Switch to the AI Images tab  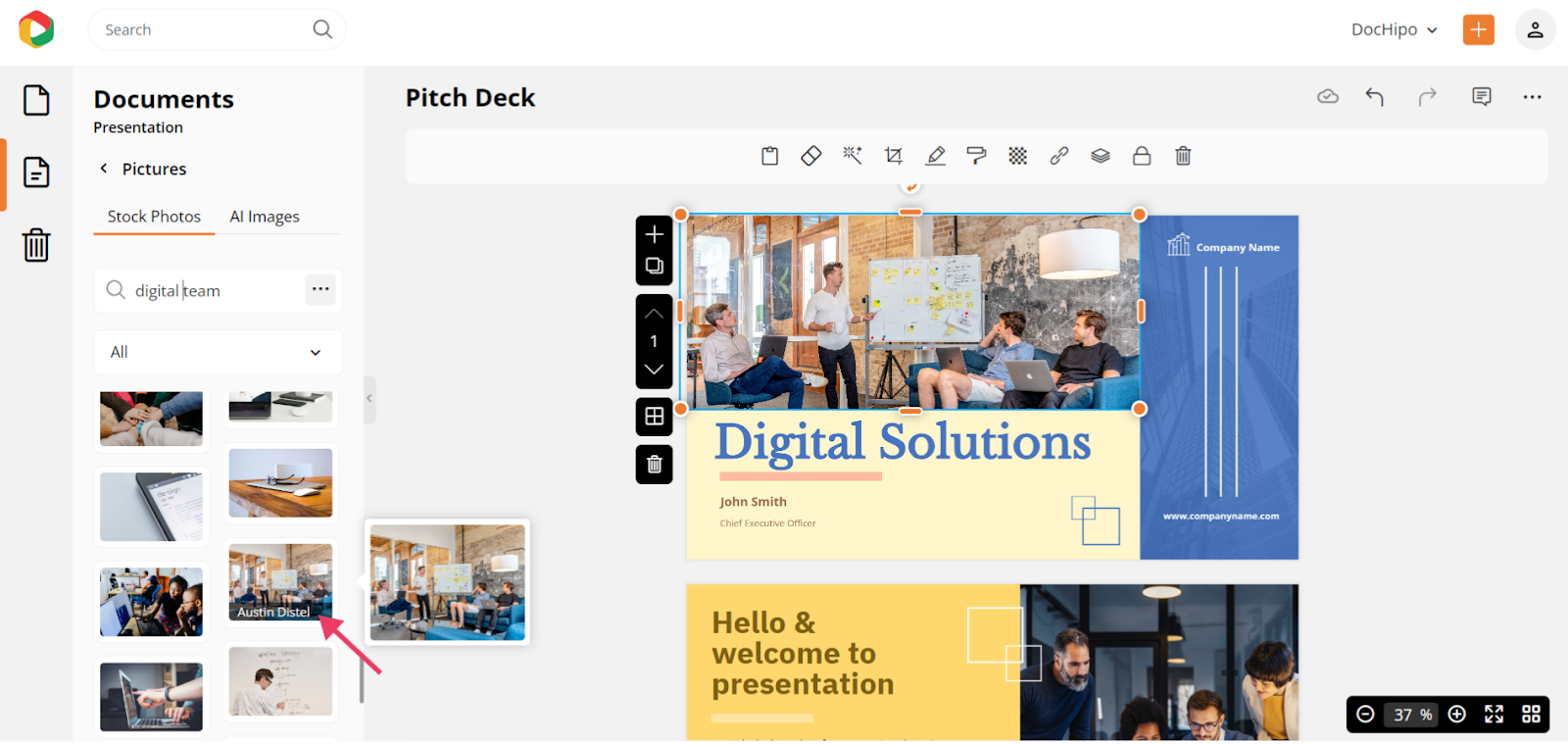[x=265, y=217]
